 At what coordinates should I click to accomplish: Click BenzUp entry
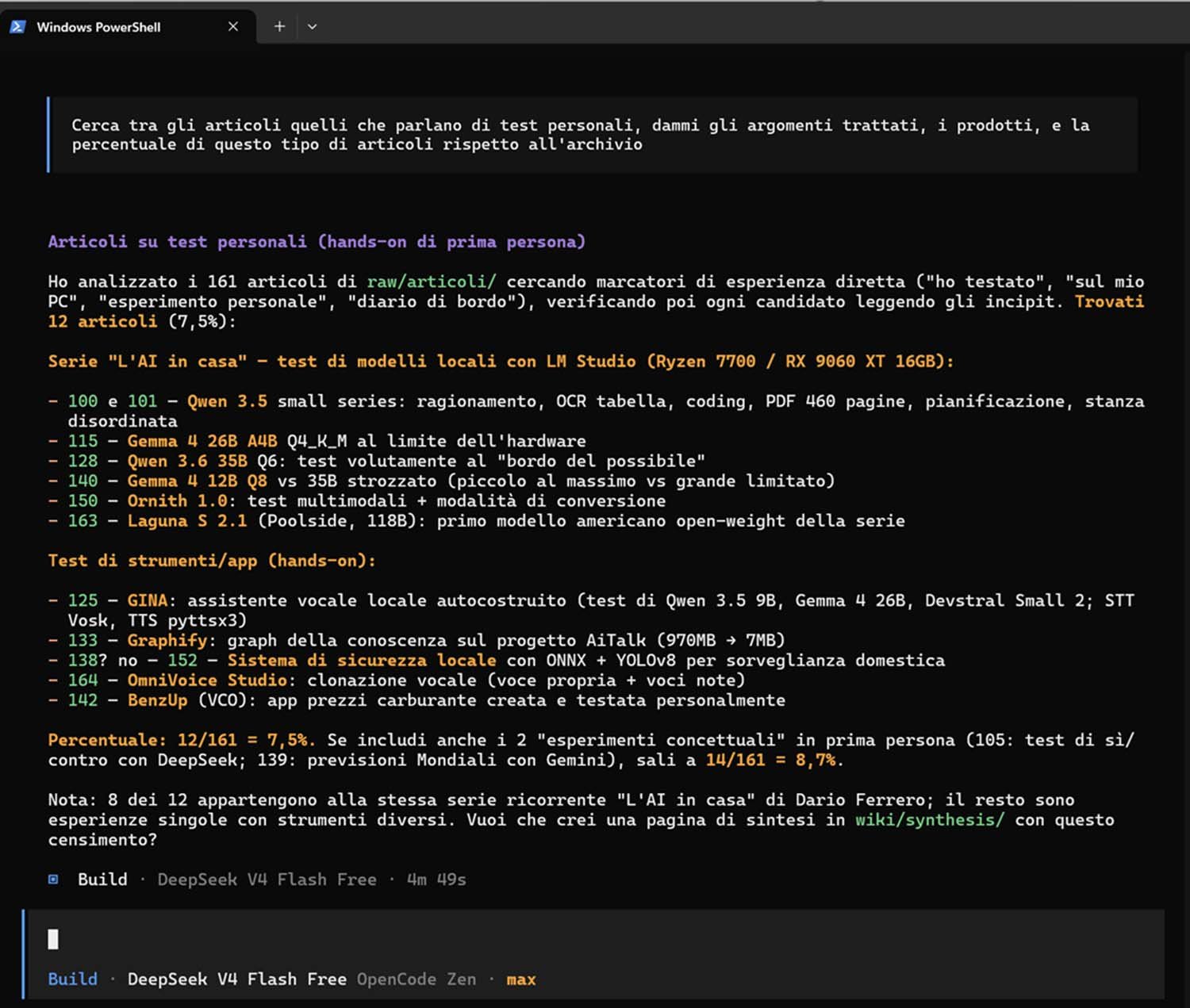157,700
